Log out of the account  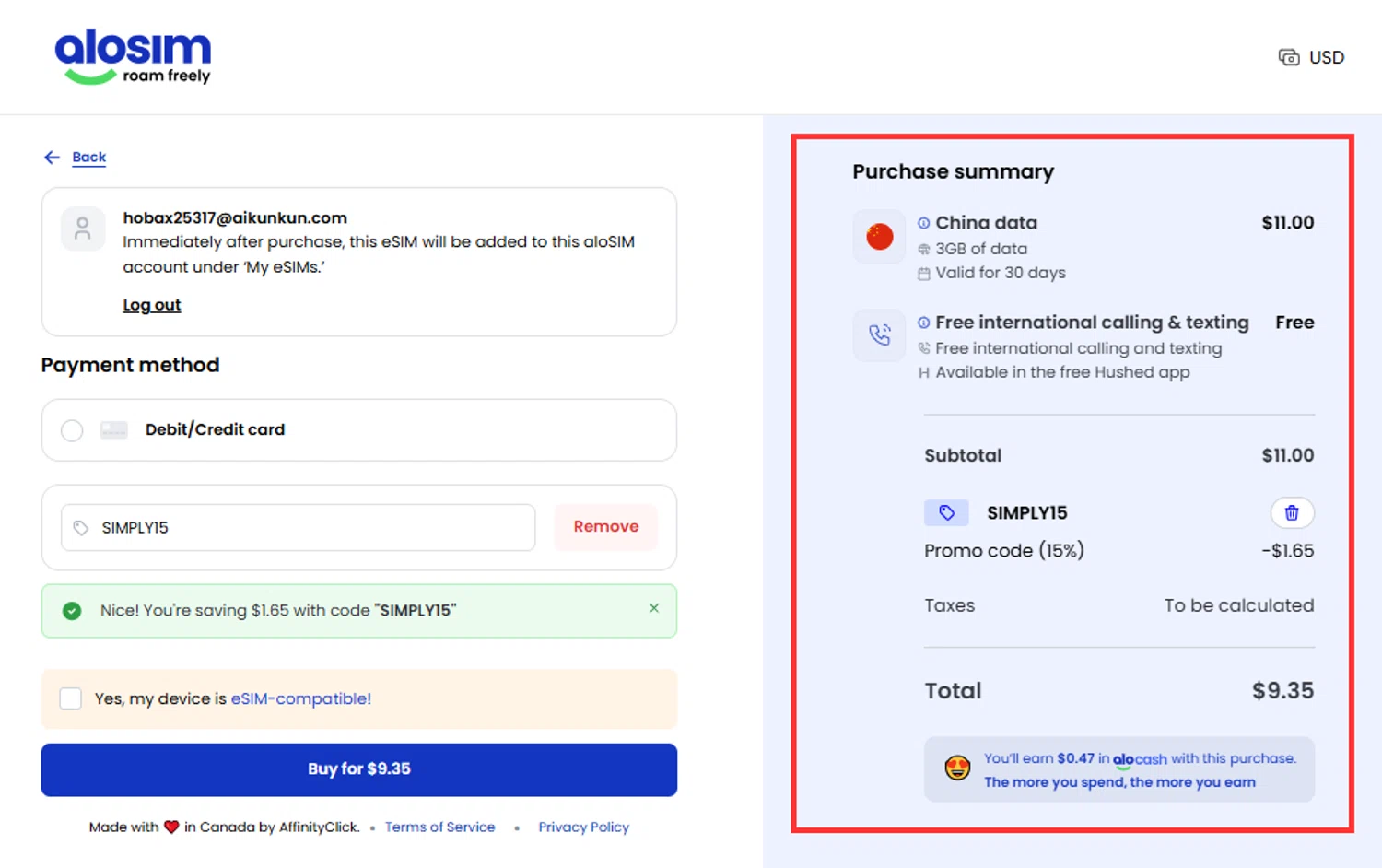152,305
